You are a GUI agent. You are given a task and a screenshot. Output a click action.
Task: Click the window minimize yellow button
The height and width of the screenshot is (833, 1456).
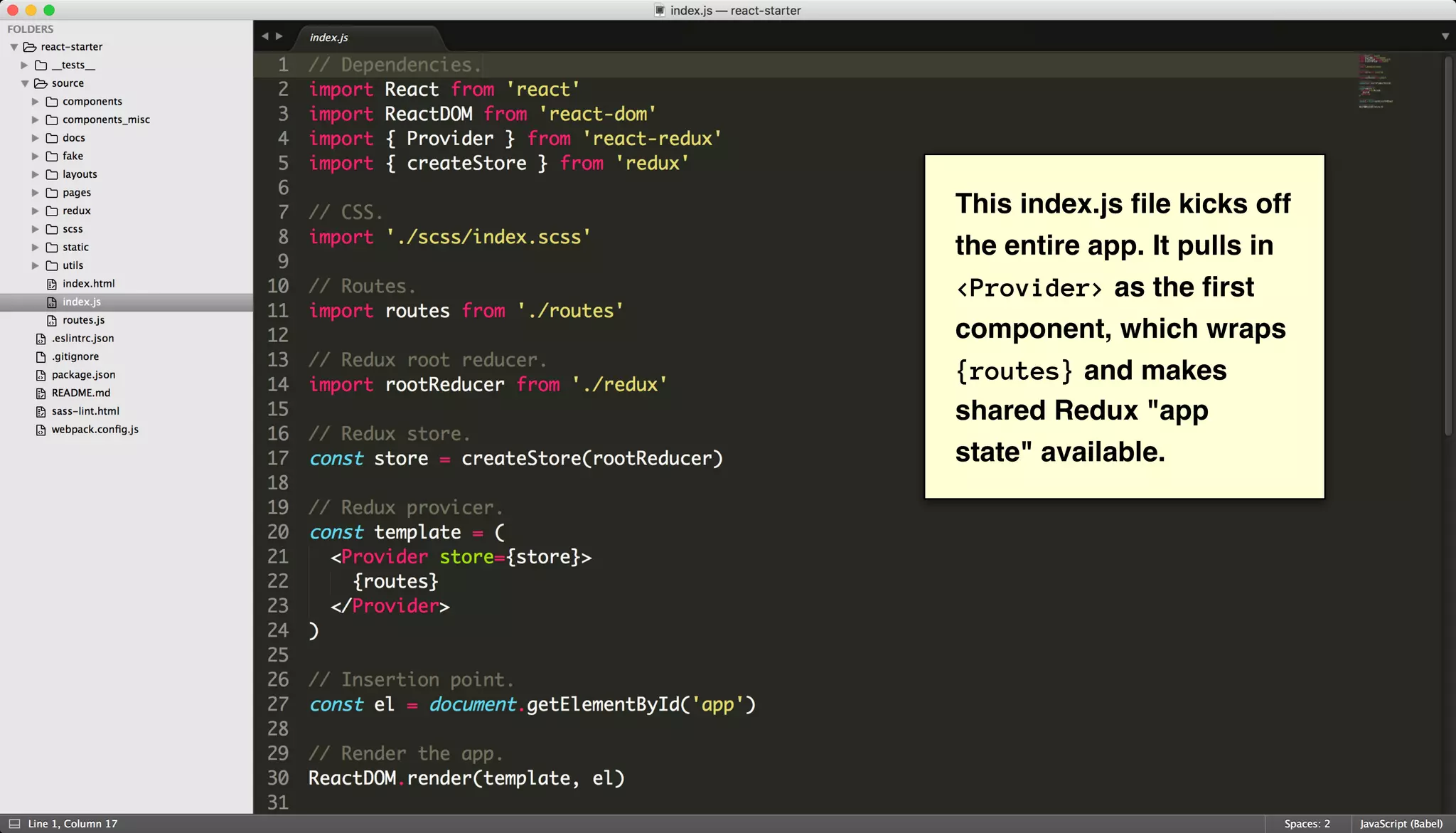pyautogui.click(x=31, y=10)
